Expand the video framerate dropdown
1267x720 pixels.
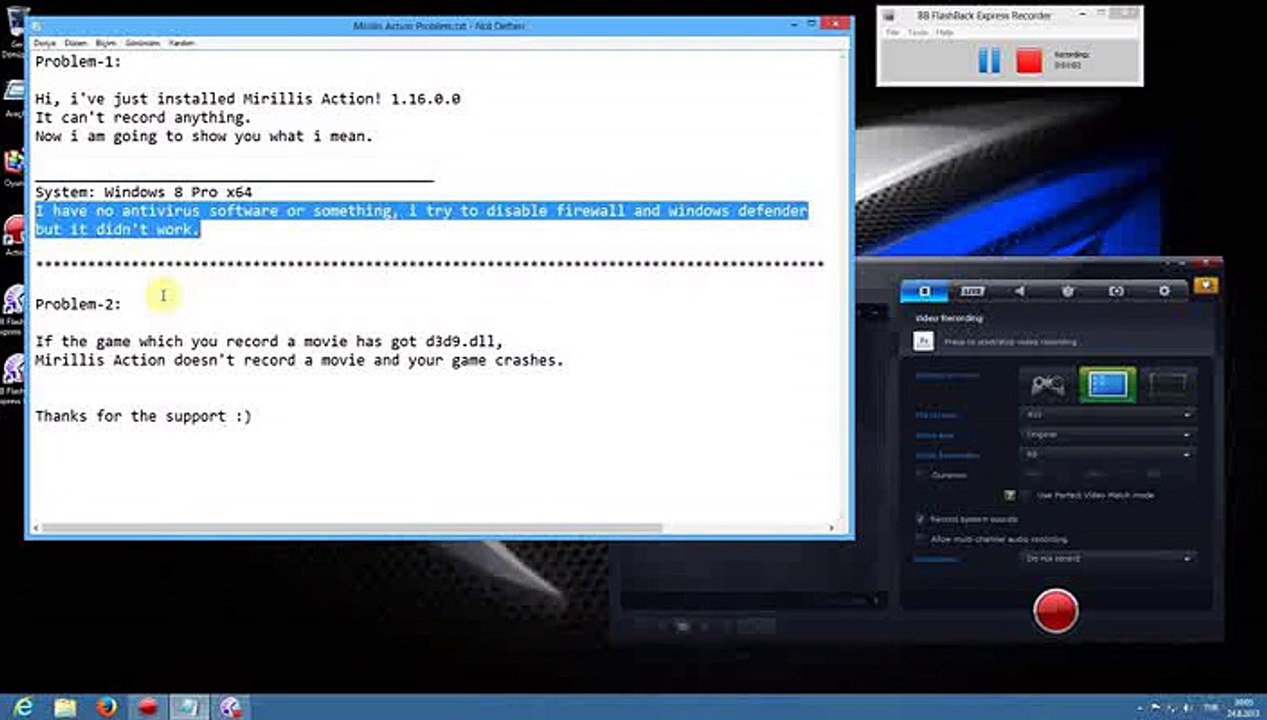pos(1108,454)
